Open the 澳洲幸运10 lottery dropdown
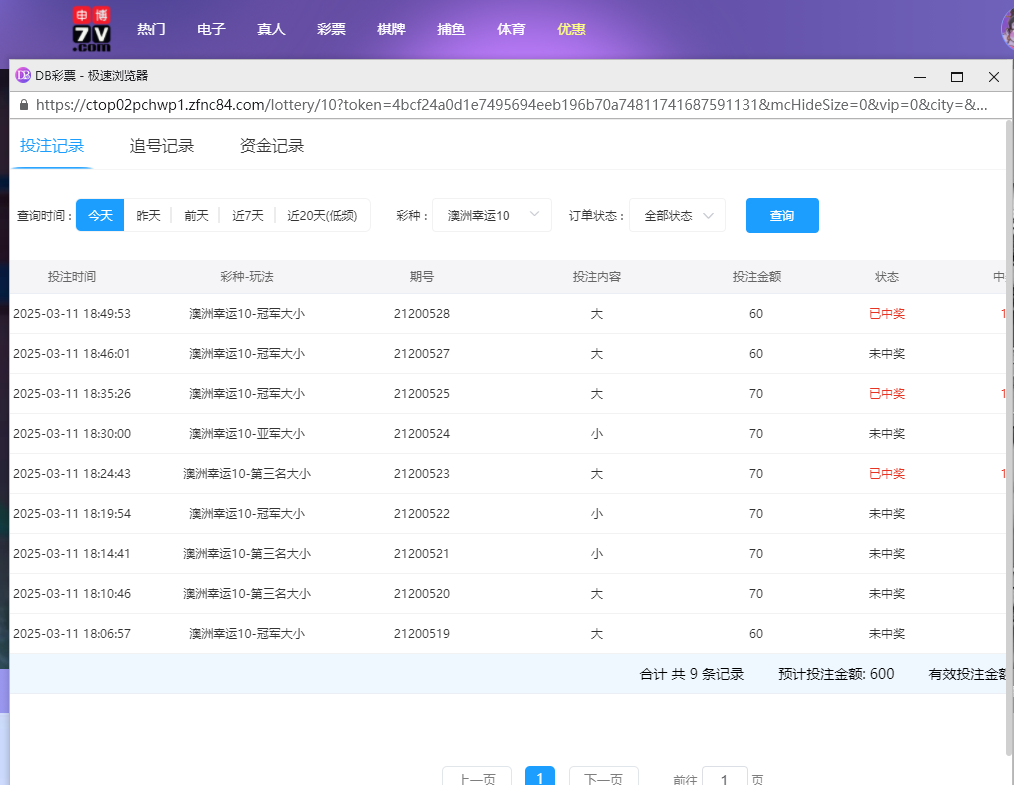Viewport: 1014px width, 785px height. click(x=491, y=214)
